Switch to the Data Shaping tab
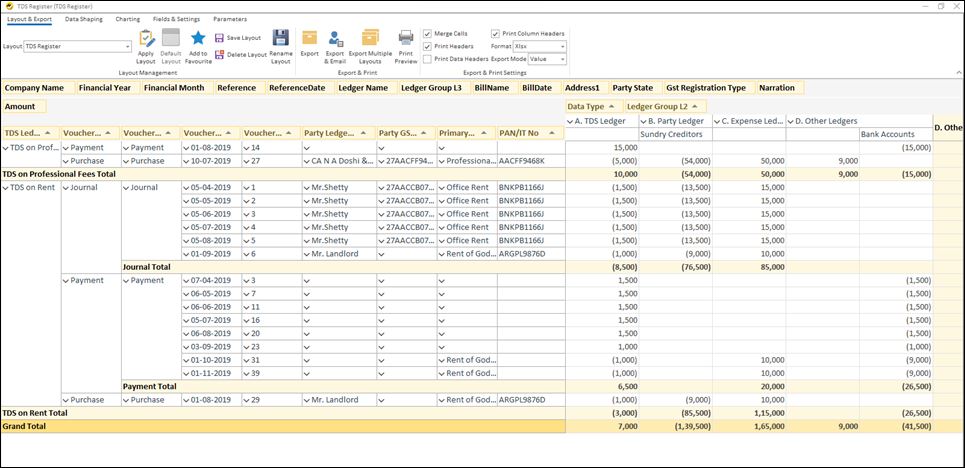 [x=84, y=19]
